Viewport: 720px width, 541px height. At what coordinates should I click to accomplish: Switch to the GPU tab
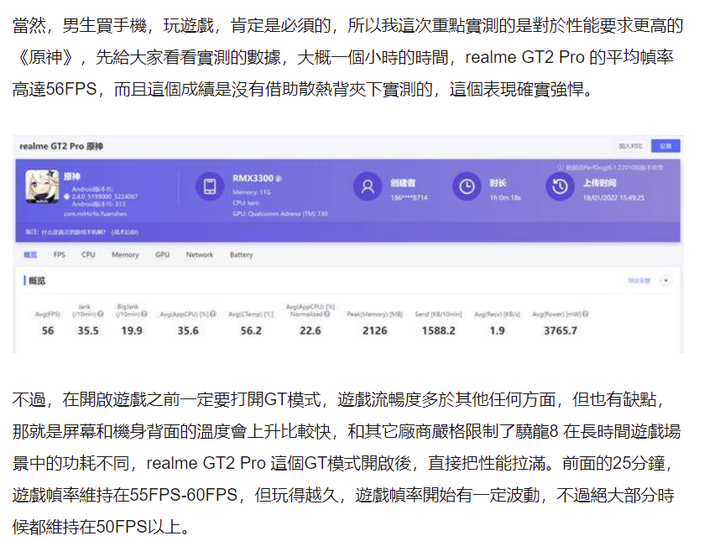click(162, 254)
